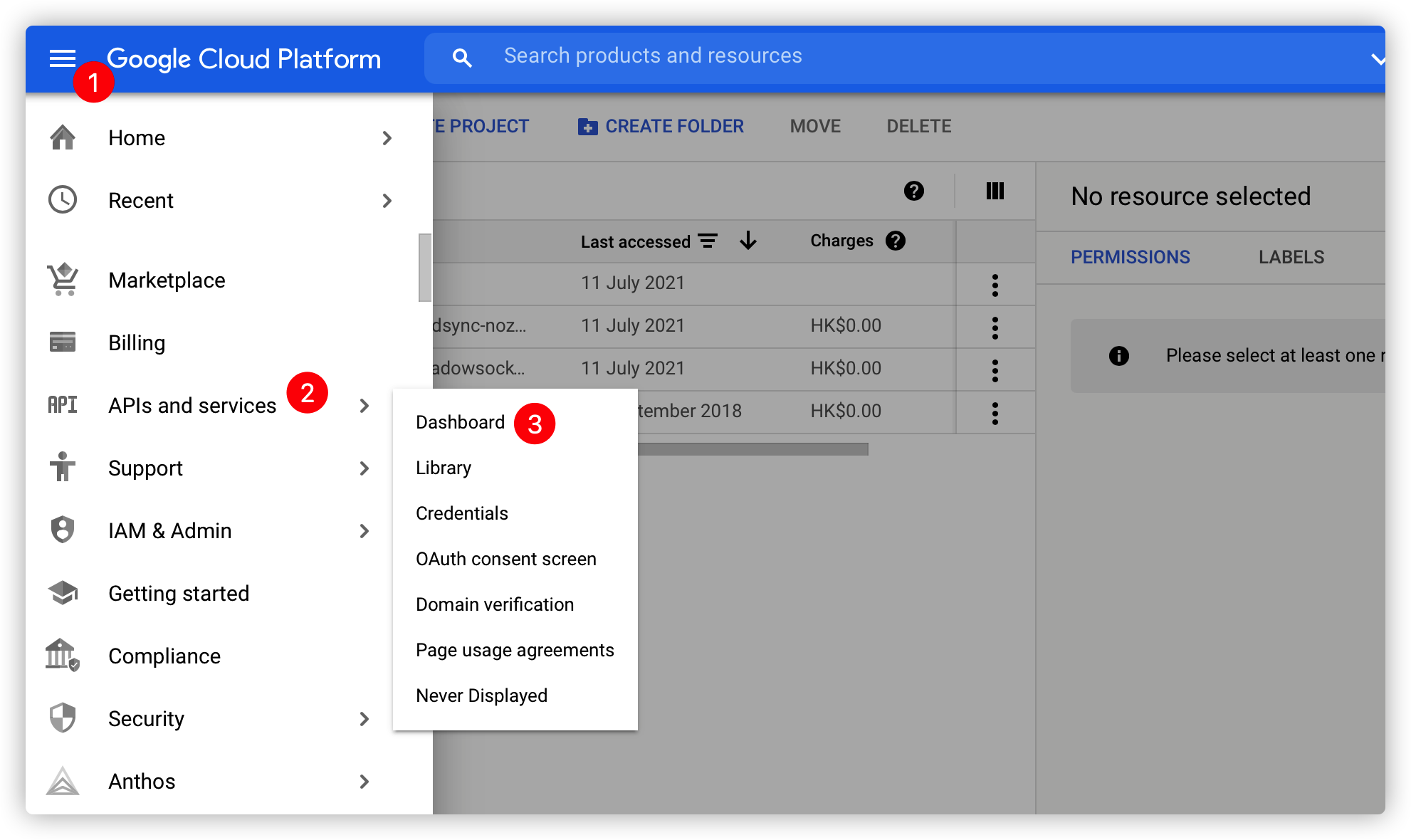This screenshot has width=1411, height=840.
Task: Click the API icon for APIs and services
Action: pos(63,405)
